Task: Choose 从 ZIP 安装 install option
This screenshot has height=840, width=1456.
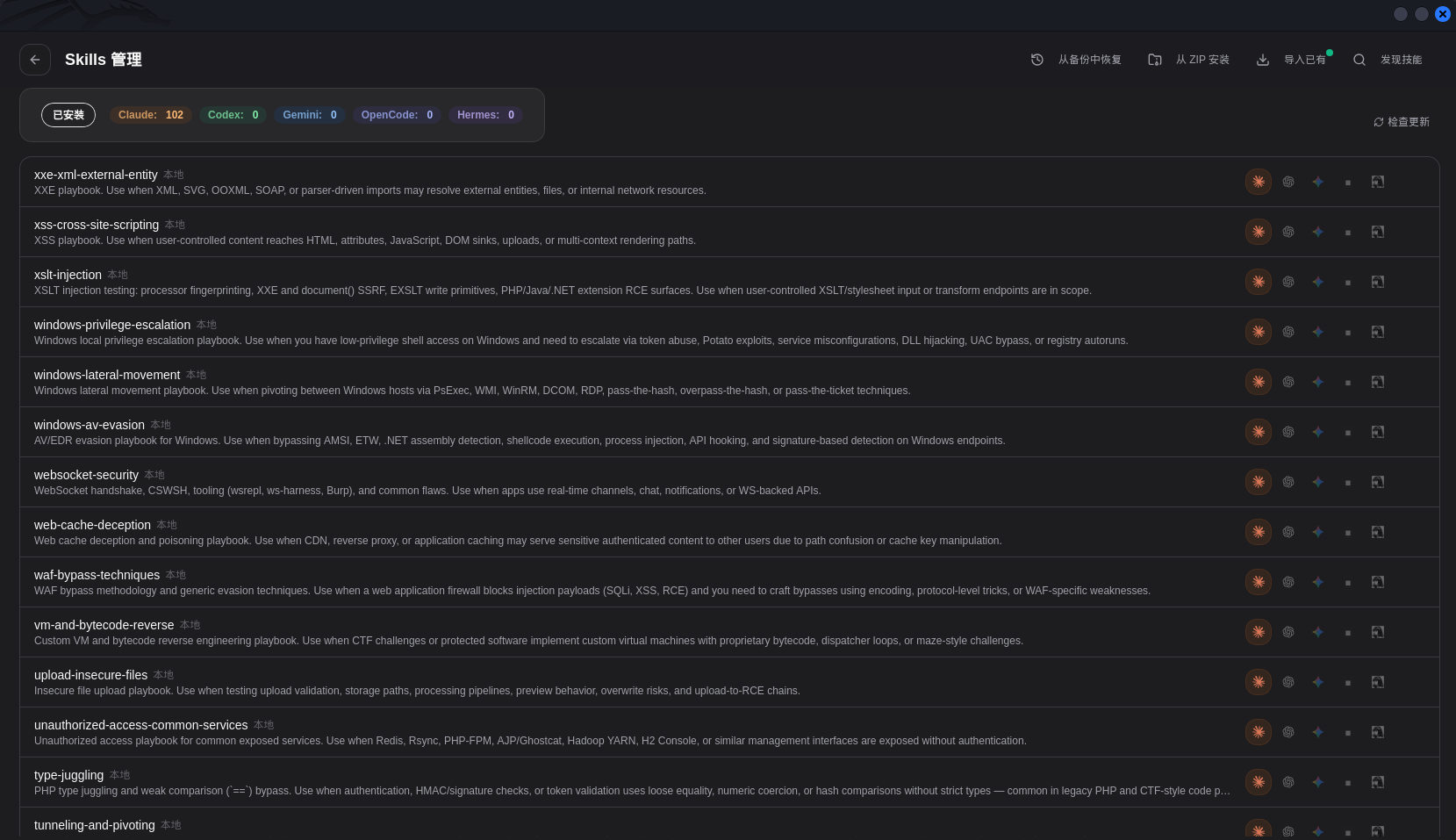Action: pos(1189,60)
